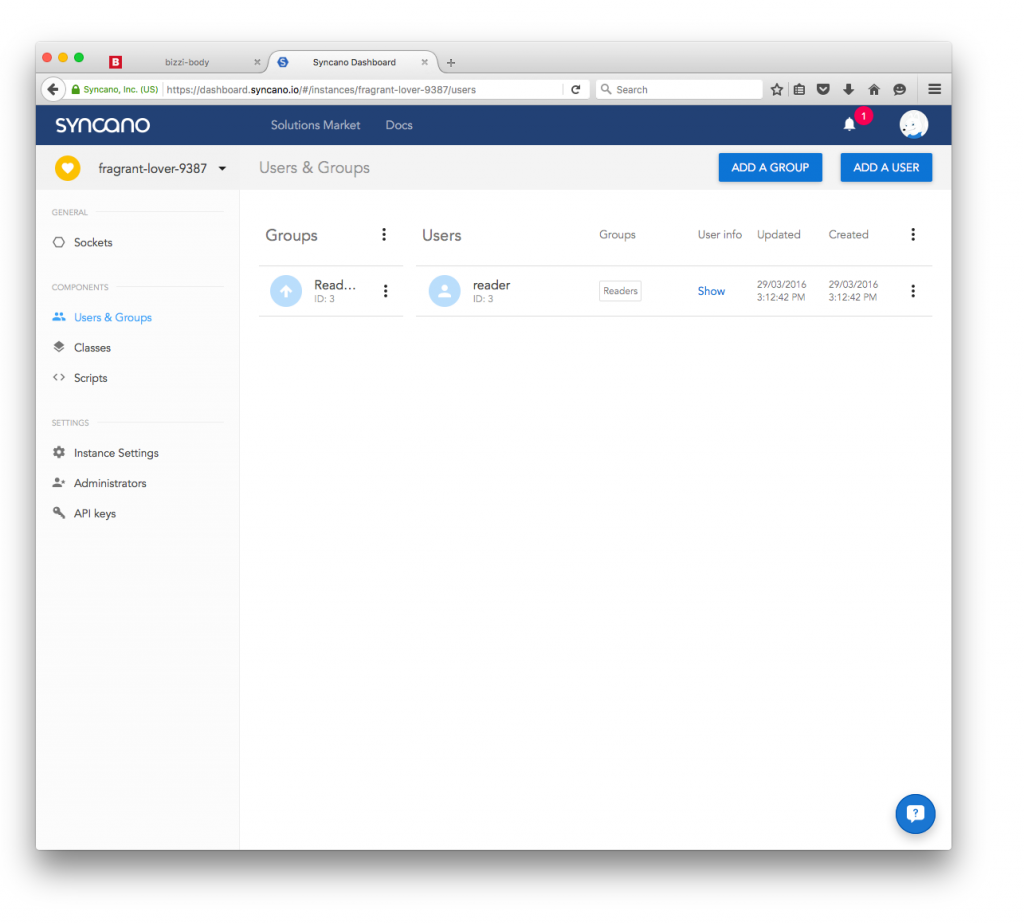Open the Users list options menu

click(x=913, y=234)
